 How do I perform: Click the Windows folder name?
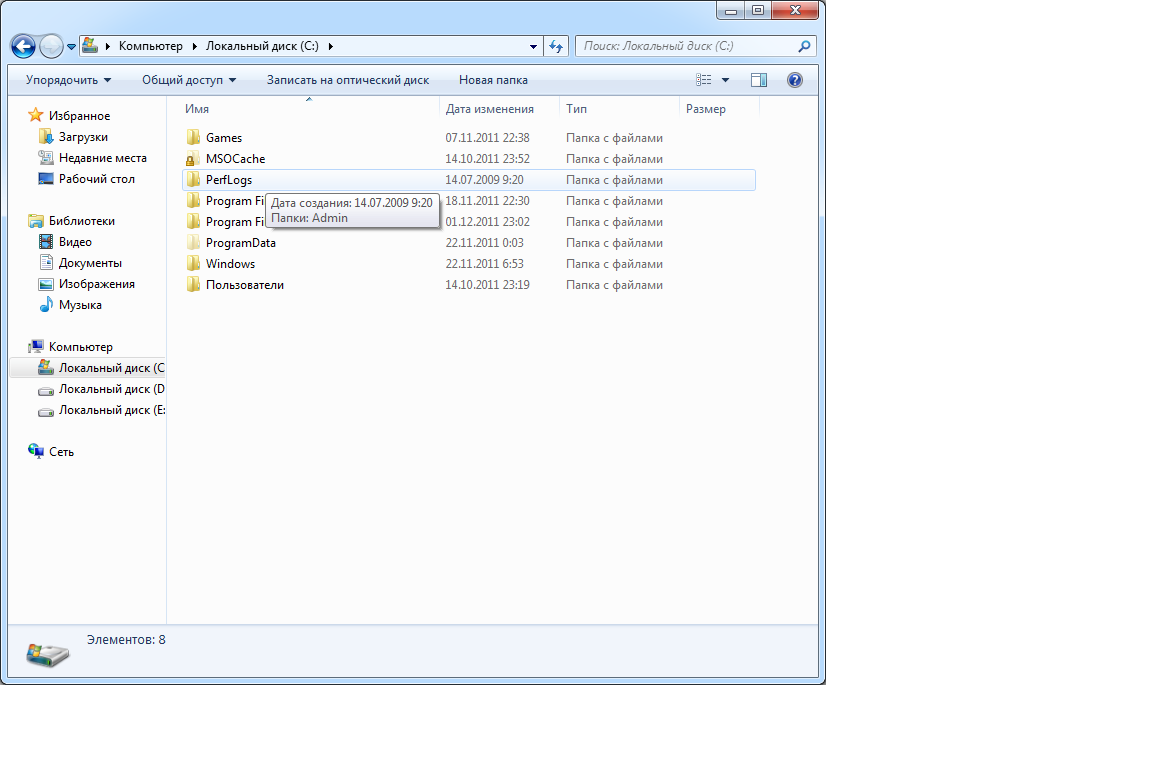click(x=230, y=264)
